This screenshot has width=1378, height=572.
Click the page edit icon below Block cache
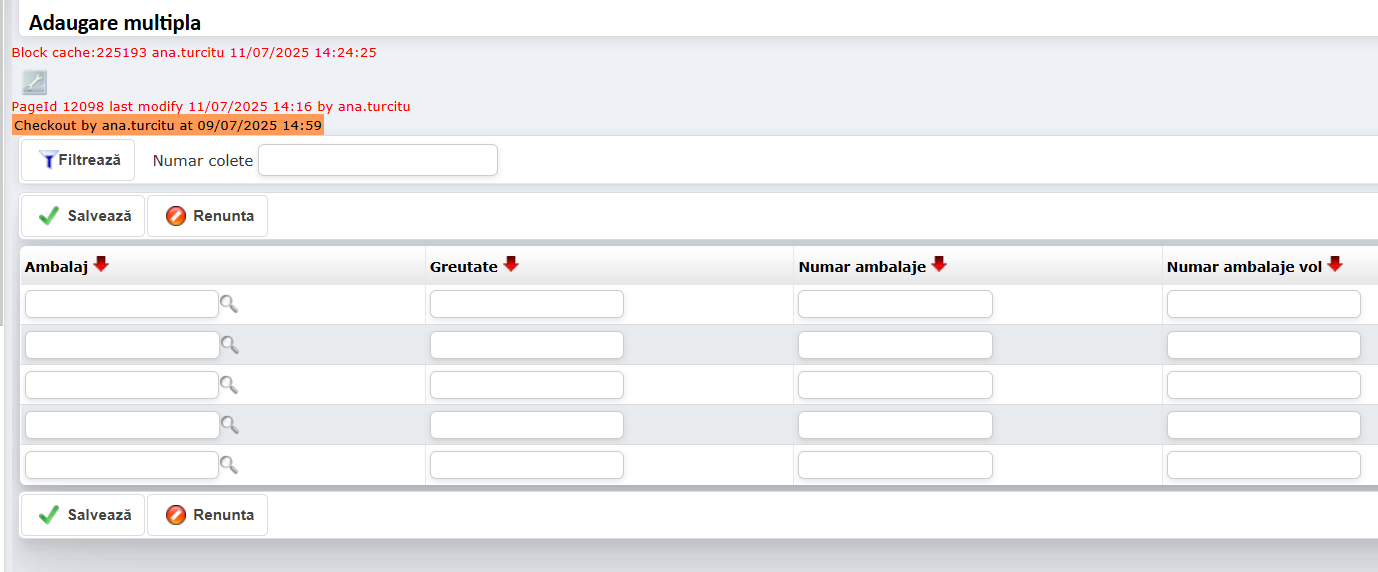tap(34, 82)
